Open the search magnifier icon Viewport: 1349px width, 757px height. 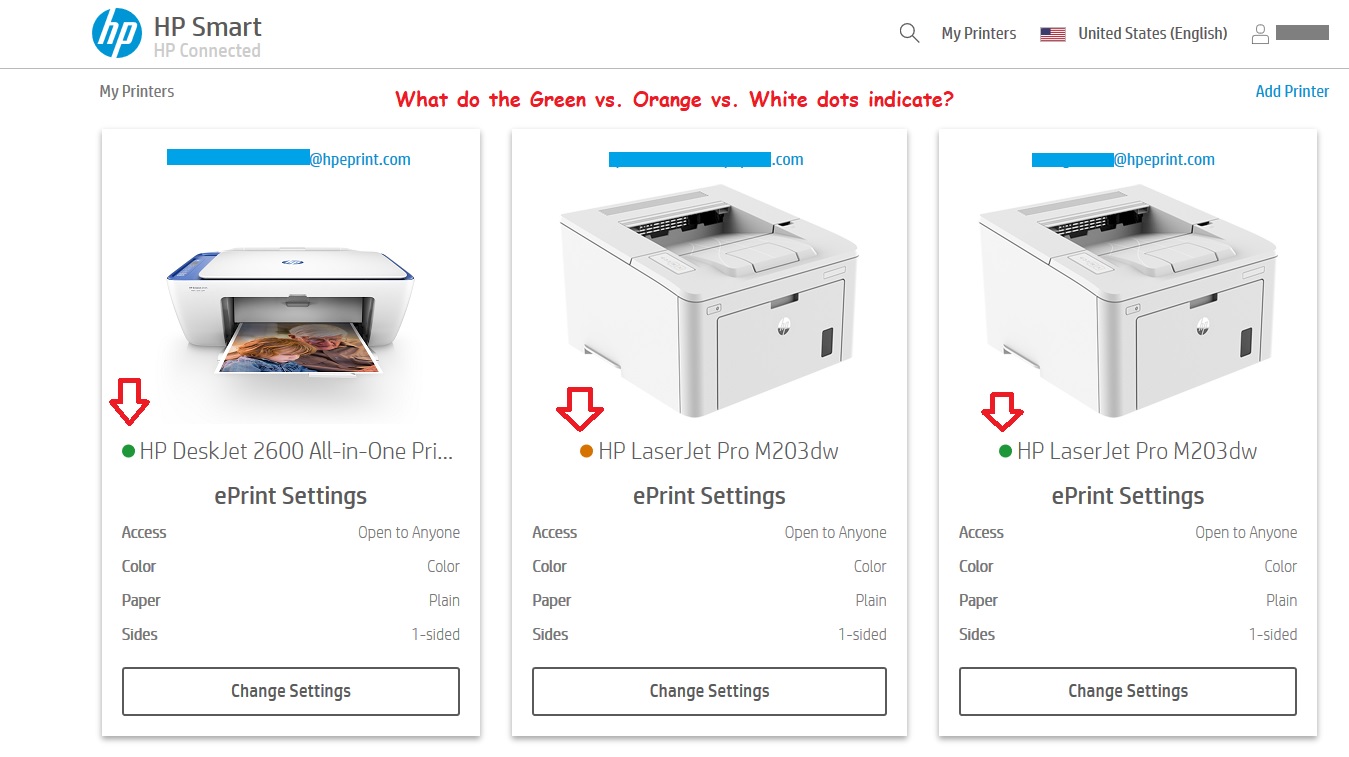click(x=909, y=33)
